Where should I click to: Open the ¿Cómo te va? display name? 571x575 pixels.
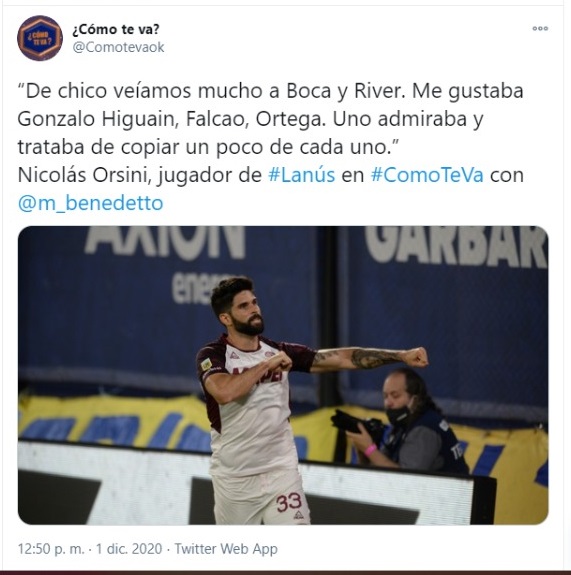click(x=116, y=29)
